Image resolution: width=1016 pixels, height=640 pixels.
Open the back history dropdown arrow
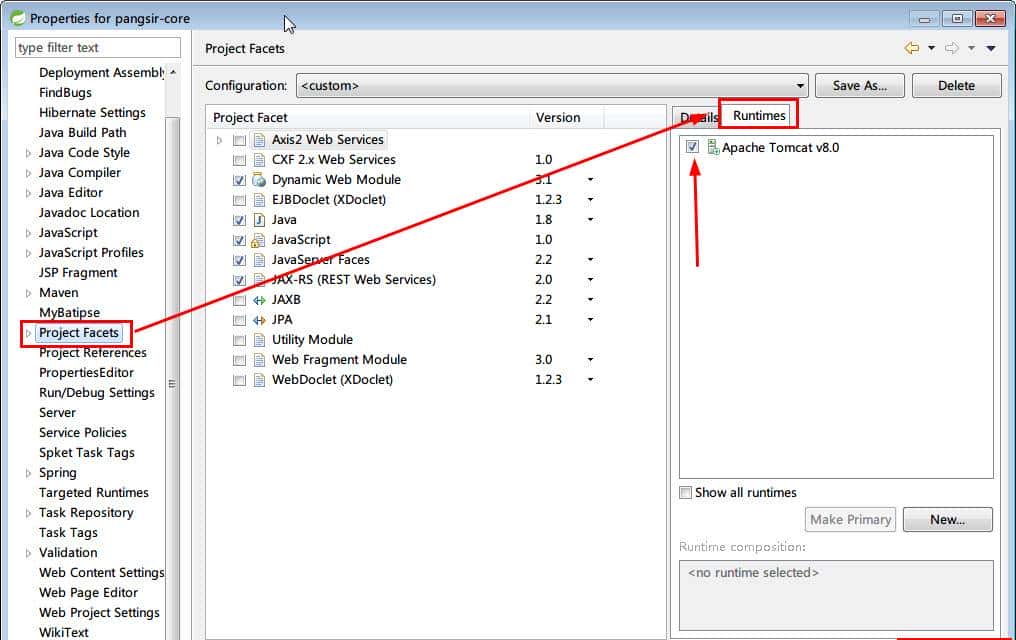(x=931, y=48)
